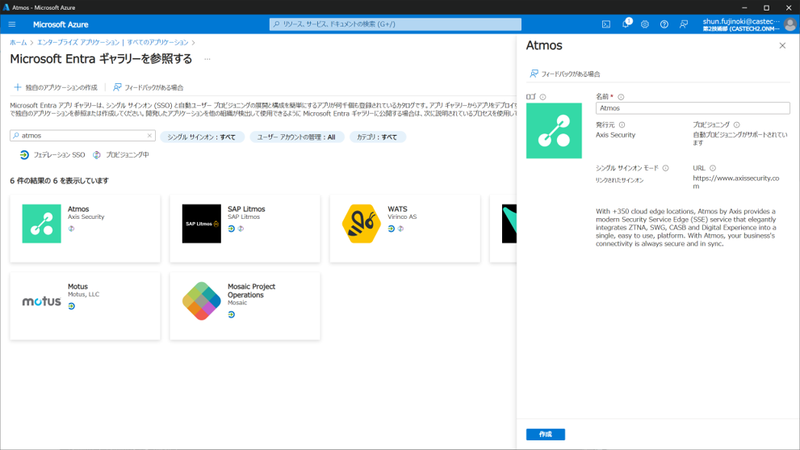
Task: Click feedback link in Atmos panel
Action: (x=565, y=74)
